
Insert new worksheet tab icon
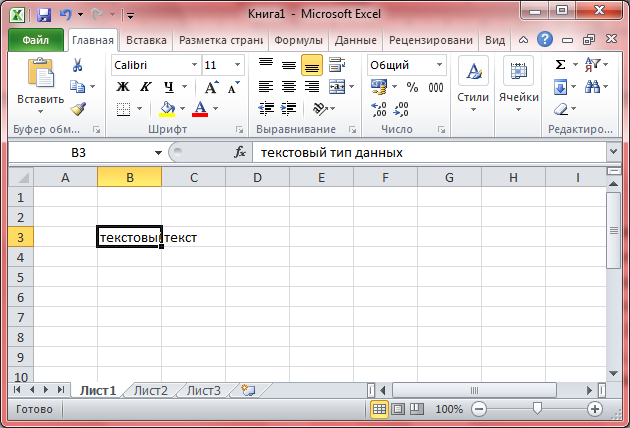point(248,390)
